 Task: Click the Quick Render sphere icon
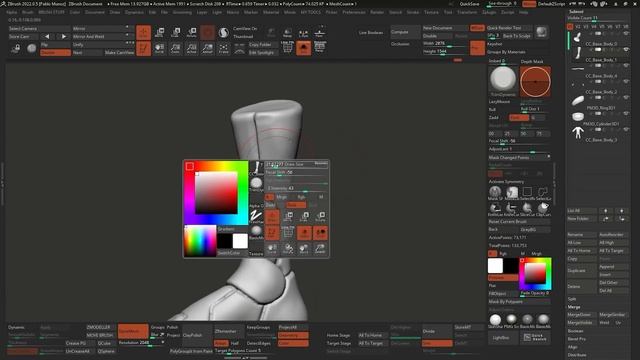542,32
